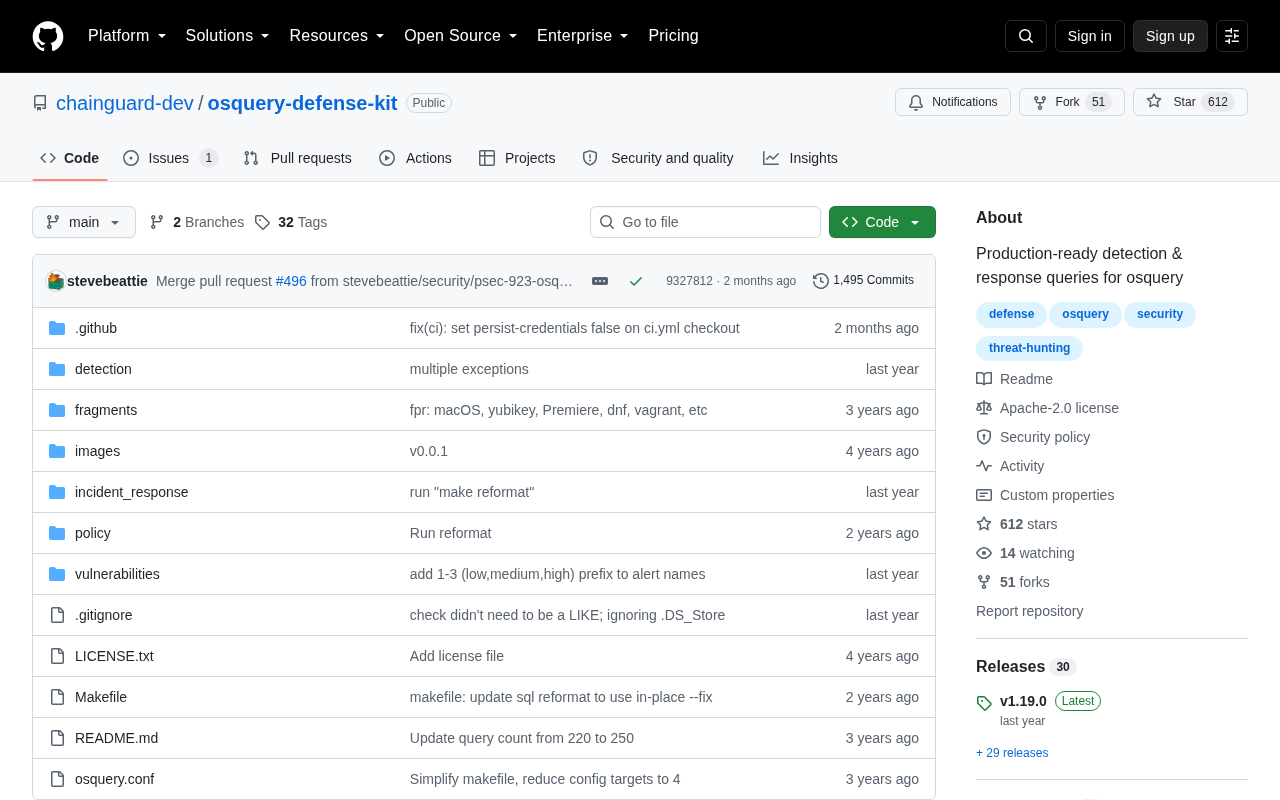View the 32 Tags link

291,222
